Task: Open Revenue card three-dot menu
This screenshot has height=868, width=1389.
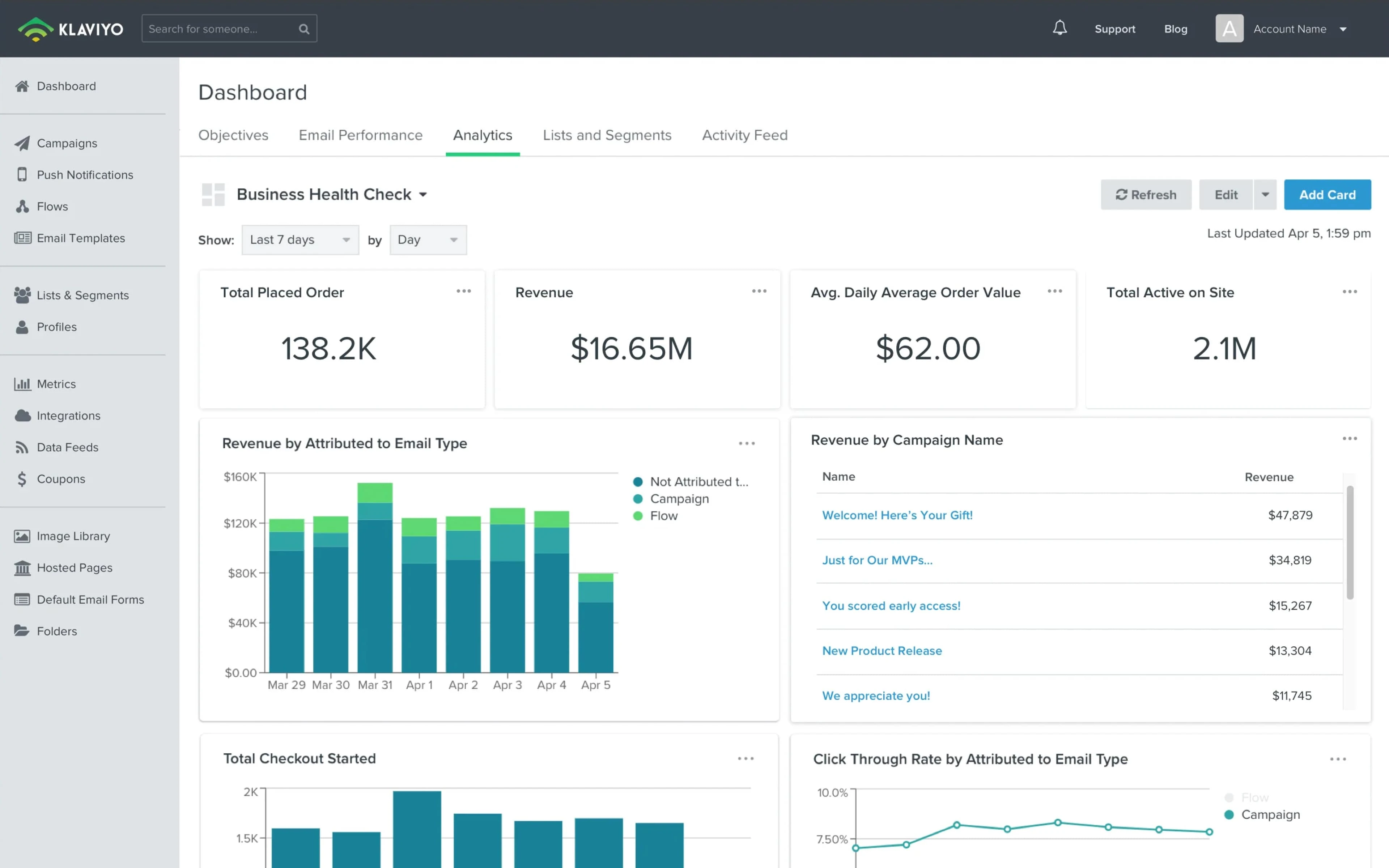Action: coord(759,292)
